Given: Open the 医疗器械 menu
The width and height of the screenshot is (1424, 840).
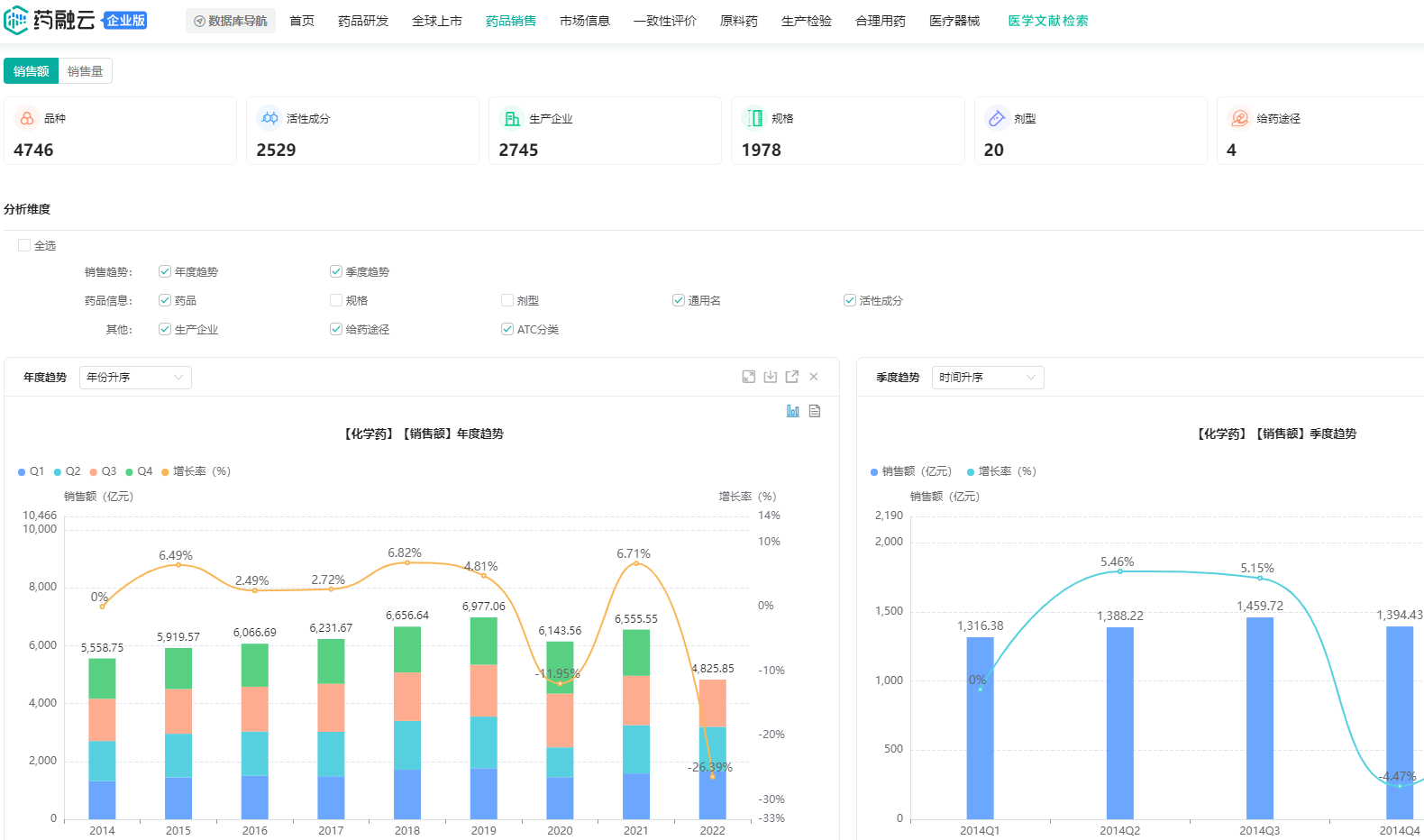Looking at the screenshot, I should 954,21.
